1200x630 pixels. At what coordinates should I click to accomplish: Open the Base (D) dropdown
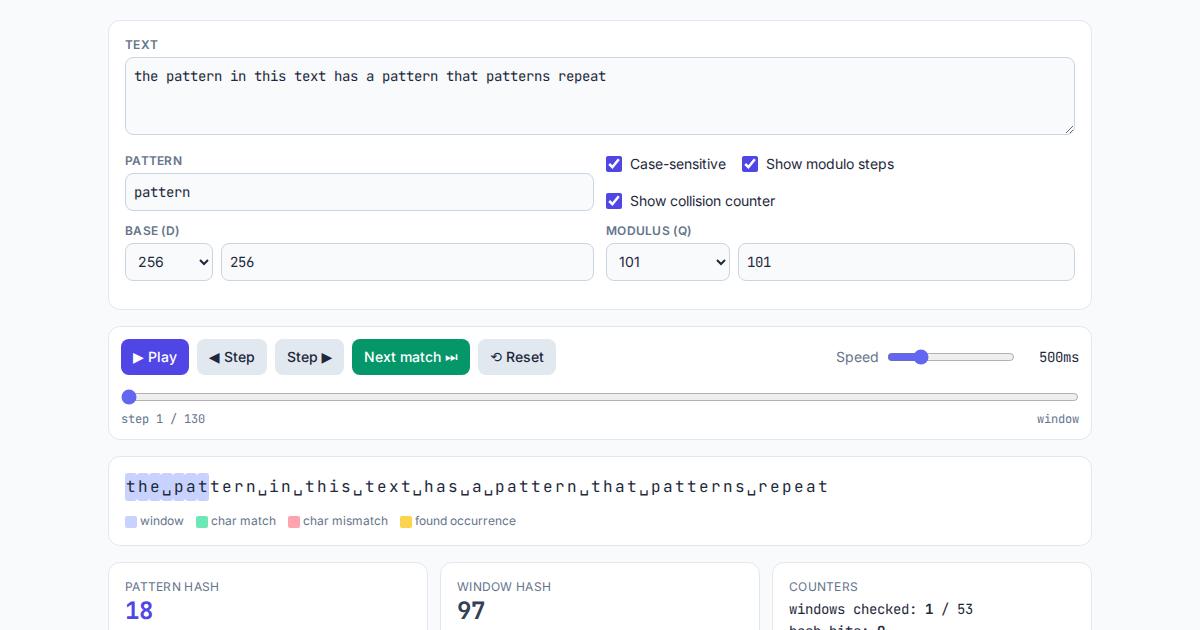tap(169, 262)
